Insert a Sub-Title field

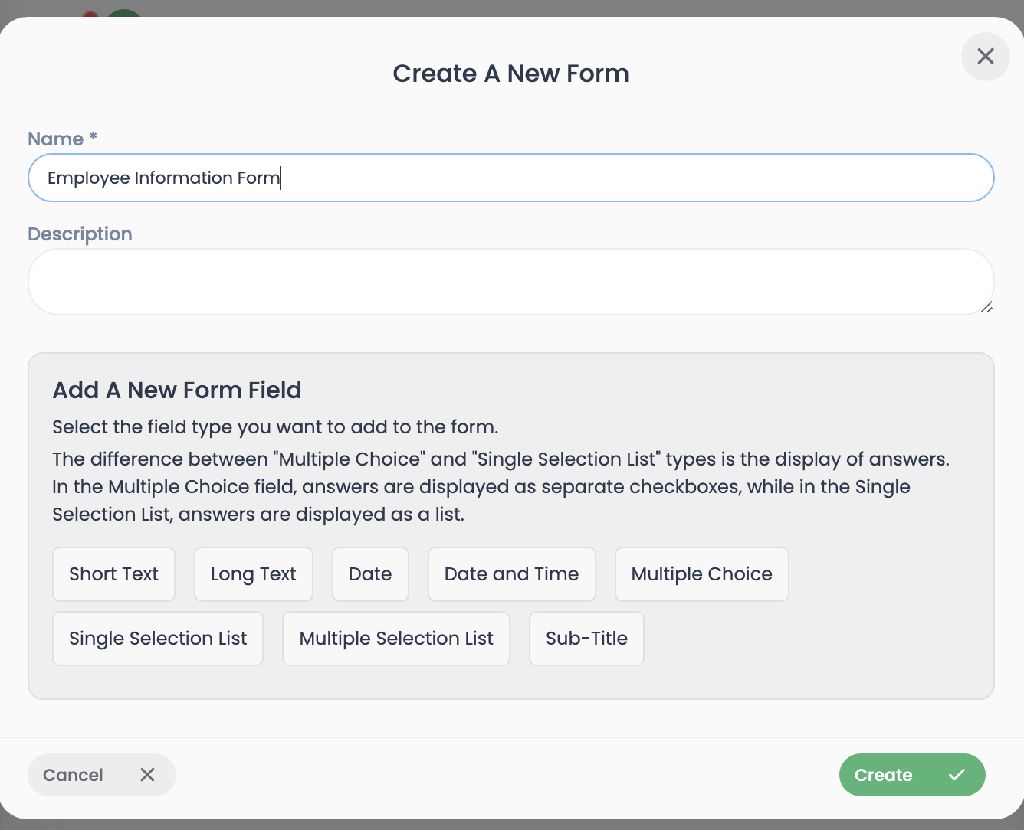pos(586,639)
